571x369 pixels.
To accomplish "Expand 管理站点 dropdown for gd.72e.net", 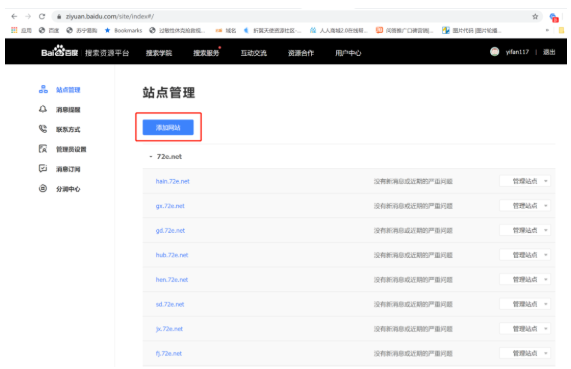I will tap(525, 230).
